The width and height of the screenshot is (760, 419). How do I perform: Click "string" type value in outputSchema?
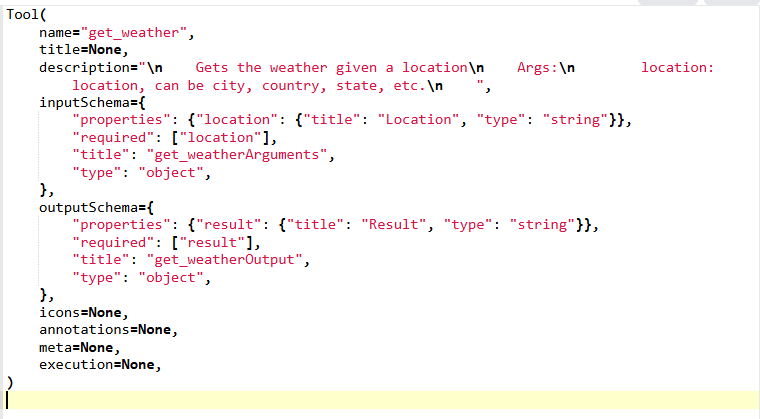coord(542,225)
